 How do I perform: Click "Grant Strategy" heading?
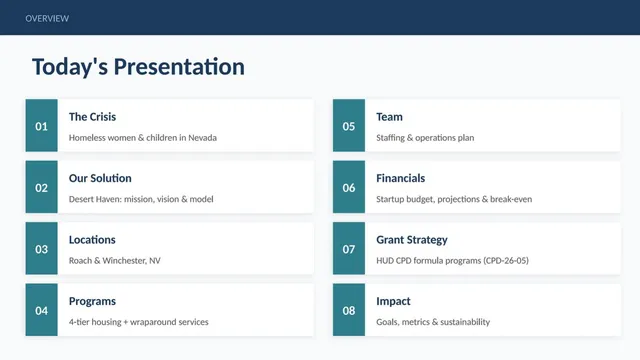[x=412, y=240]
